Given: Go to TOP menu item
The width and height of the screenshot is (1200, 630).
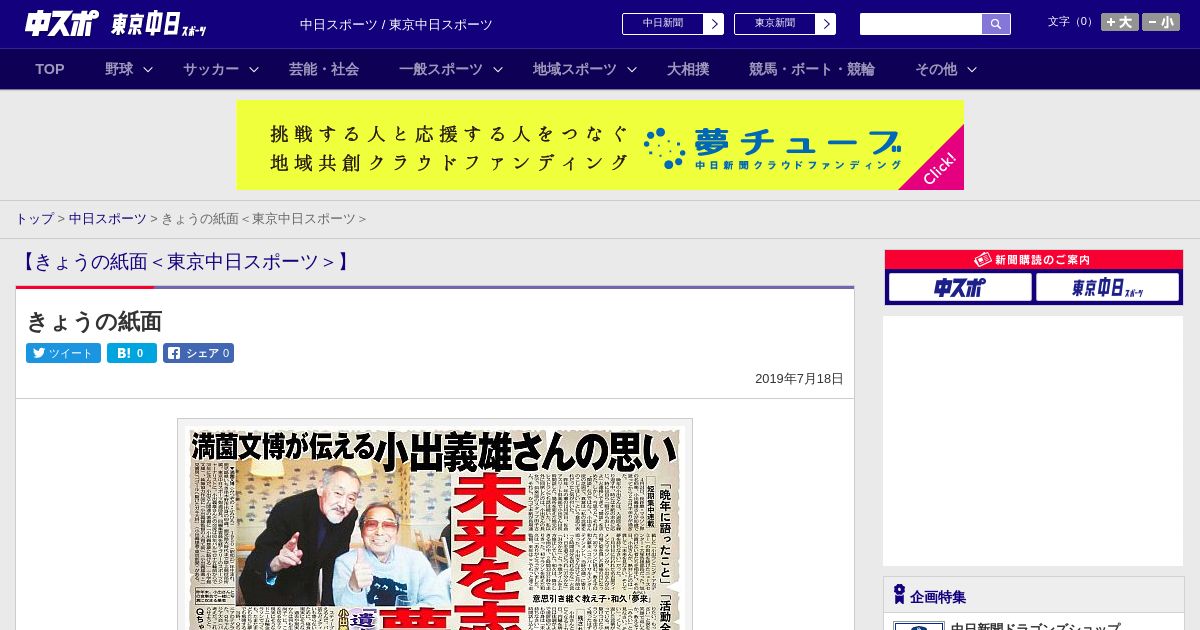Looking at the screenshot, I should click(50, 69).
